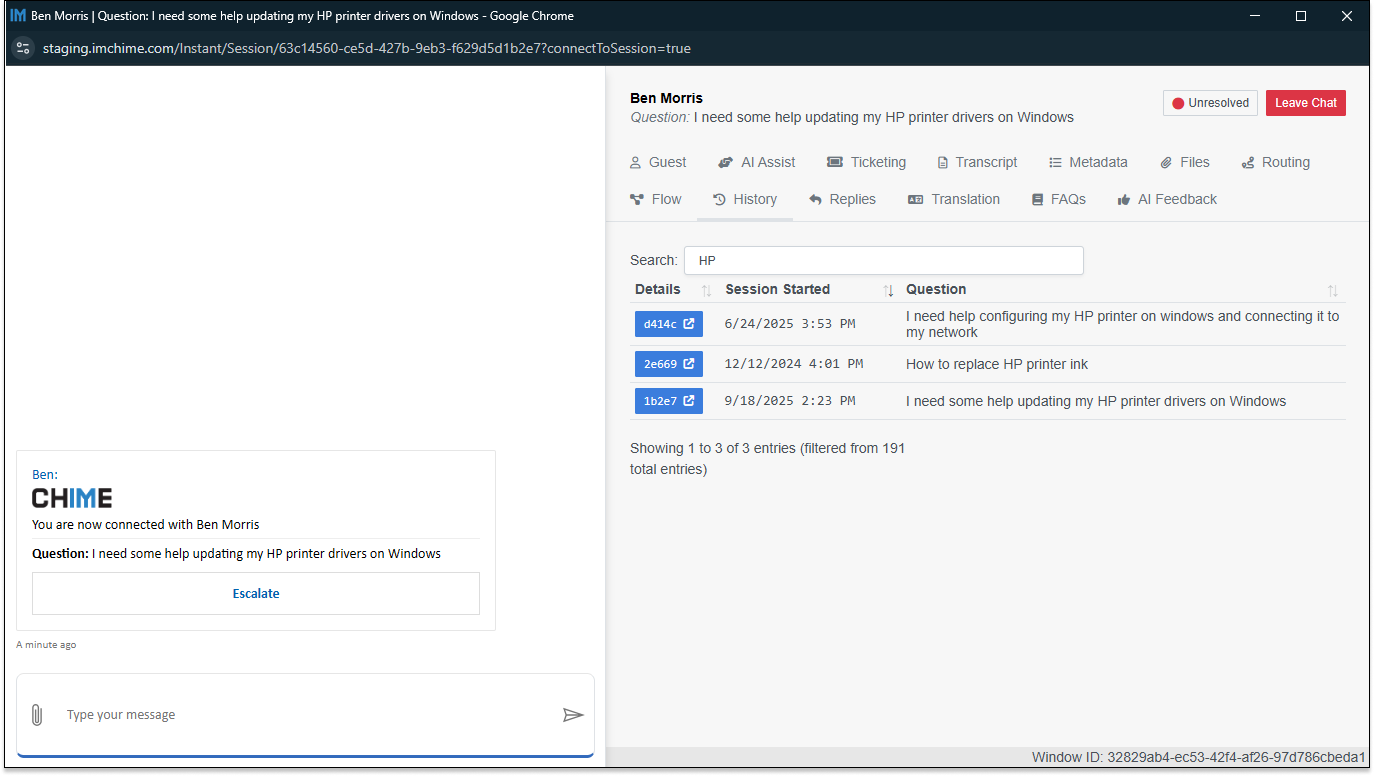Click the AI Feedback thumbs-up icon
This screenshot has width=1374, height=776.
[x=1124, y=200]
